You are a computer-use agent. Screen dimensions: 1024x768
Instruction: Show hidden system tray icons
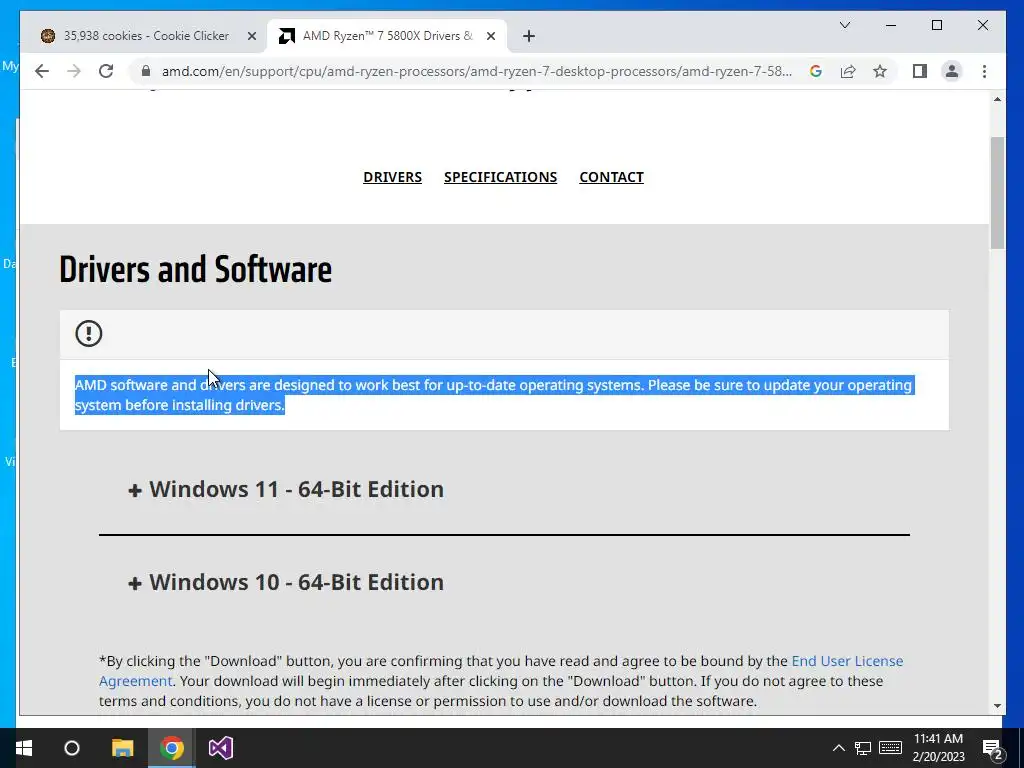[839, 748]
